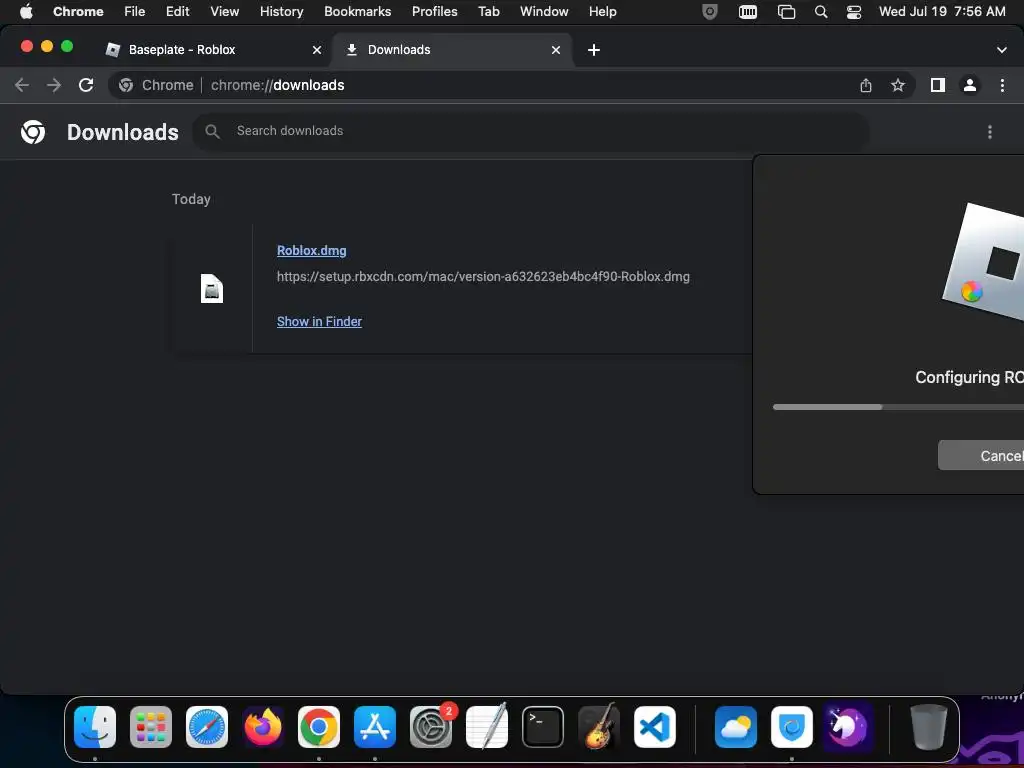Click Google Chrome in the dock
1024x768 pixels.
click(x=319, y=727)
